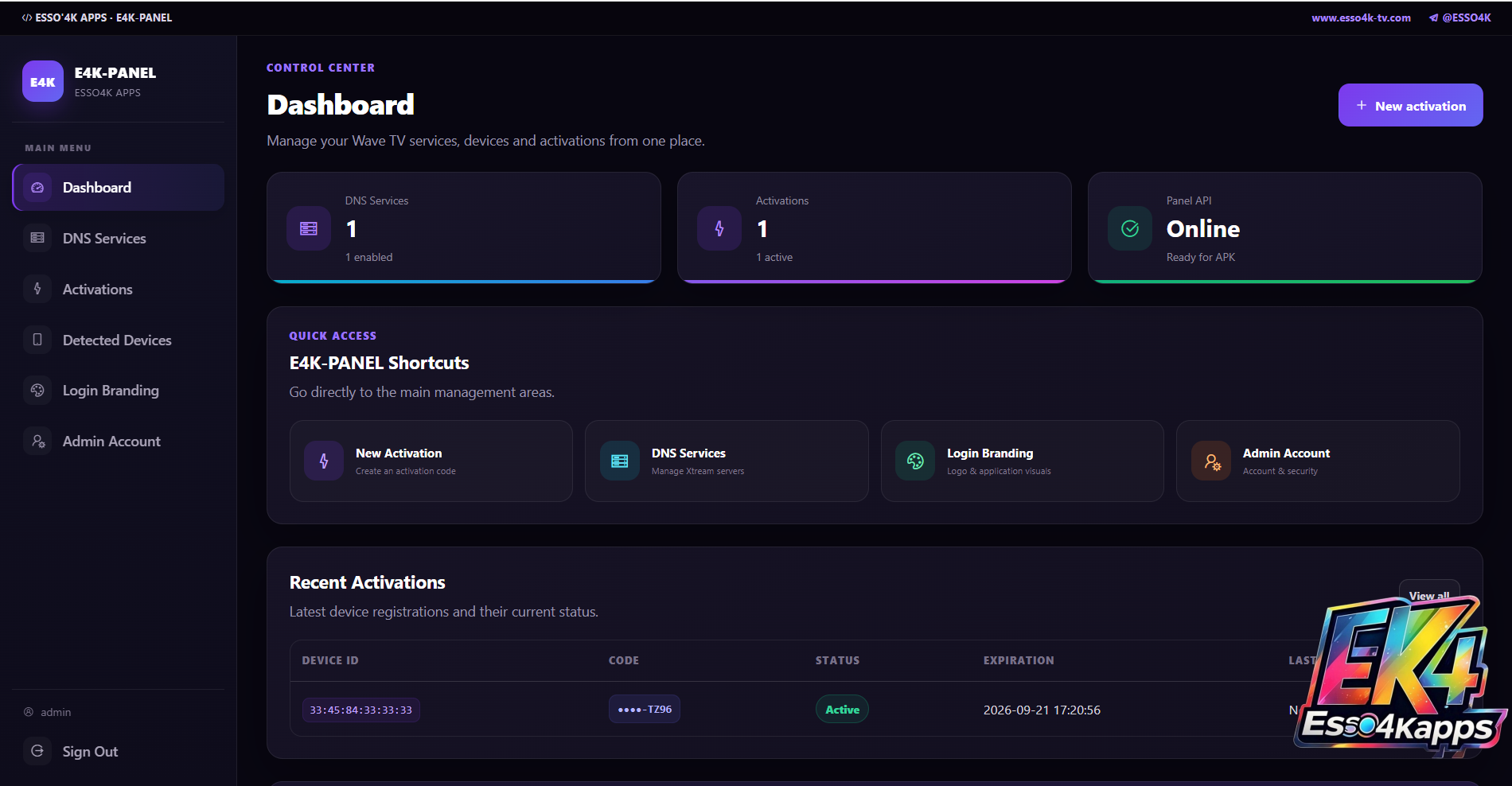Open Login Branding from the sidebar

pyautogui.click(x=119, y=390)
